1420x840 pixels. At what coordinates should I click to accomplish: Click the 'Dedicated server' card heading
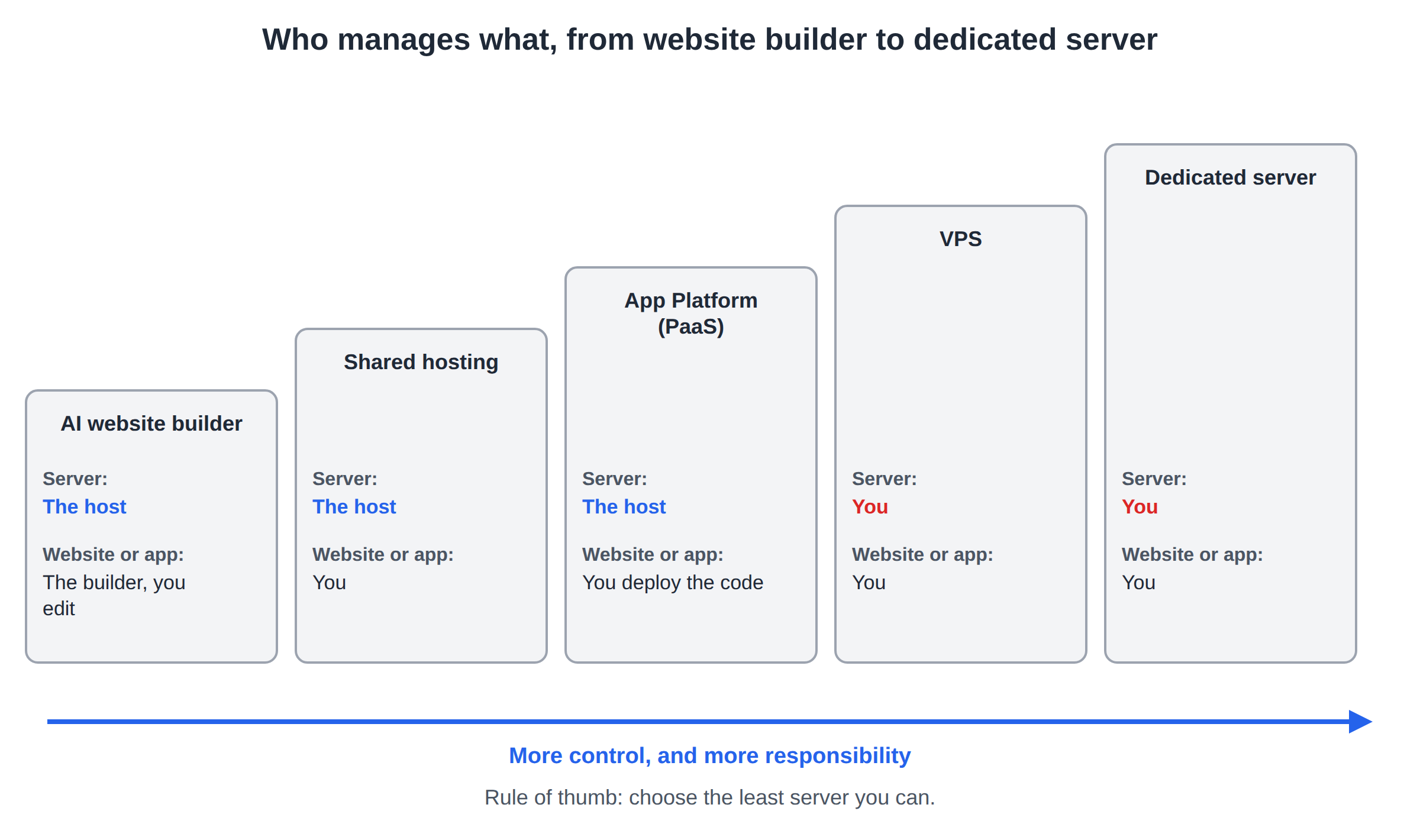tap(1231, 177)
